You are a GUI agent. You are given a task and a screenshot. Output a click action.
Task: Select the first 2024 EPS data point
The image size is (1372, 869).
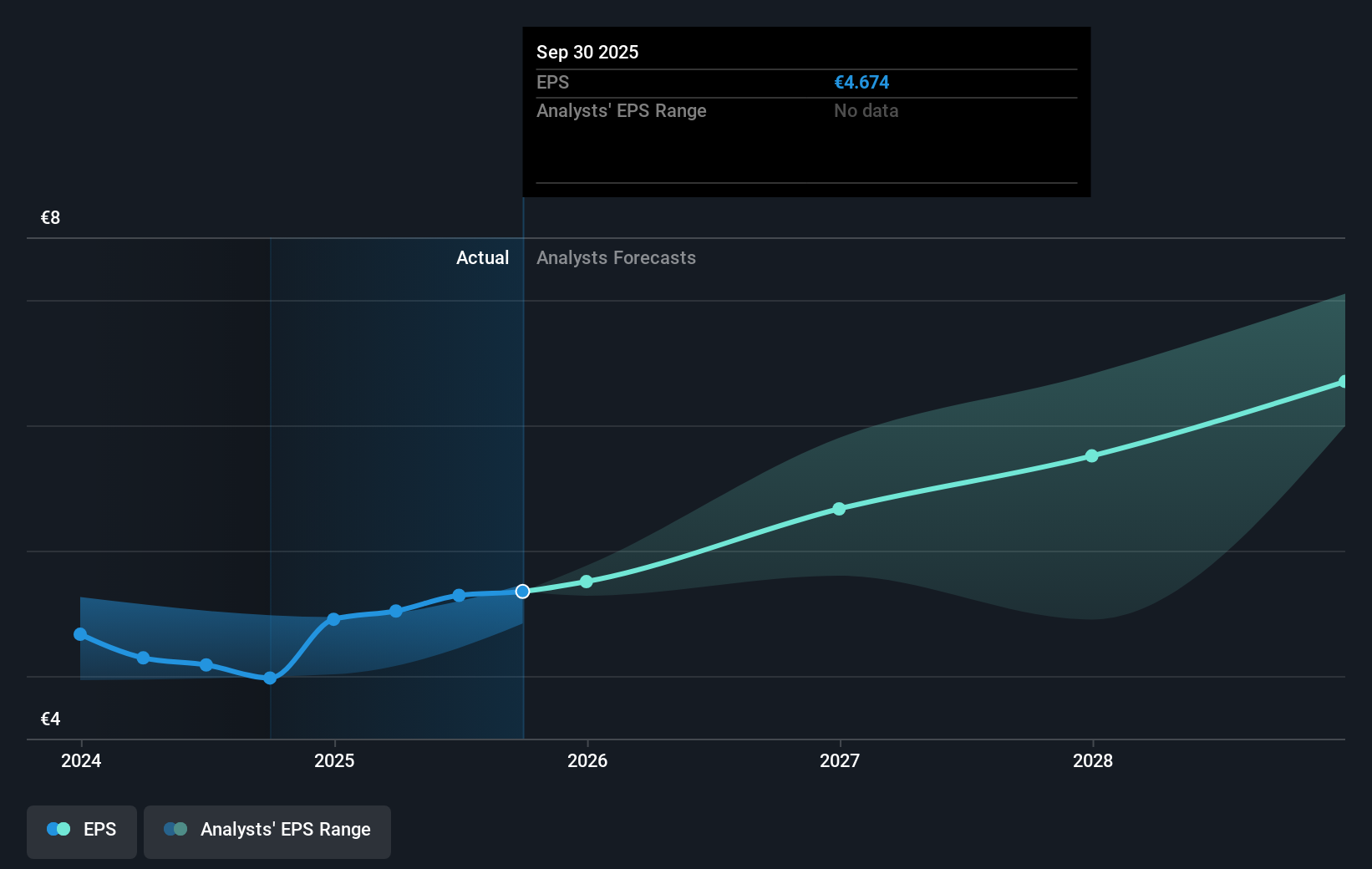[80, 634]
